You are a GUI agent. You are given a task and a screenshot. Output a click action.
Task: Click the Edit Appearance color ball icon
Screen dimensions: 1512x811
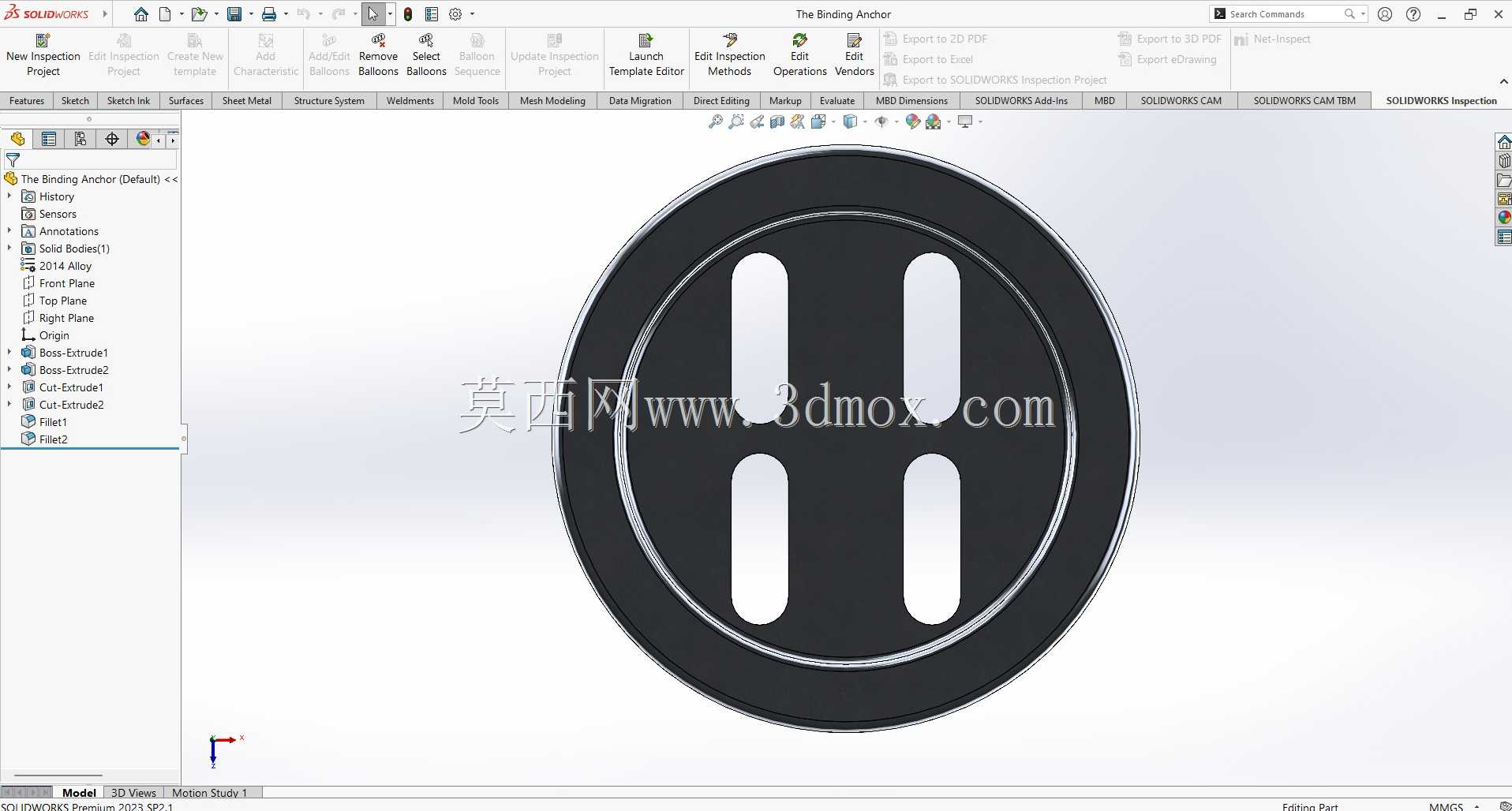[x=913, y=121]
